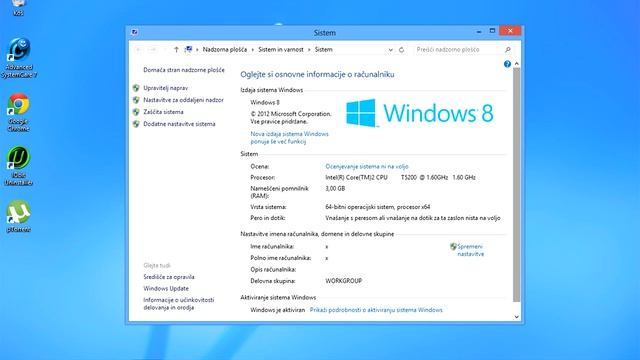Click the scrollbar up arrow
This screenshot has width=640, height=360.
point(516,64)
